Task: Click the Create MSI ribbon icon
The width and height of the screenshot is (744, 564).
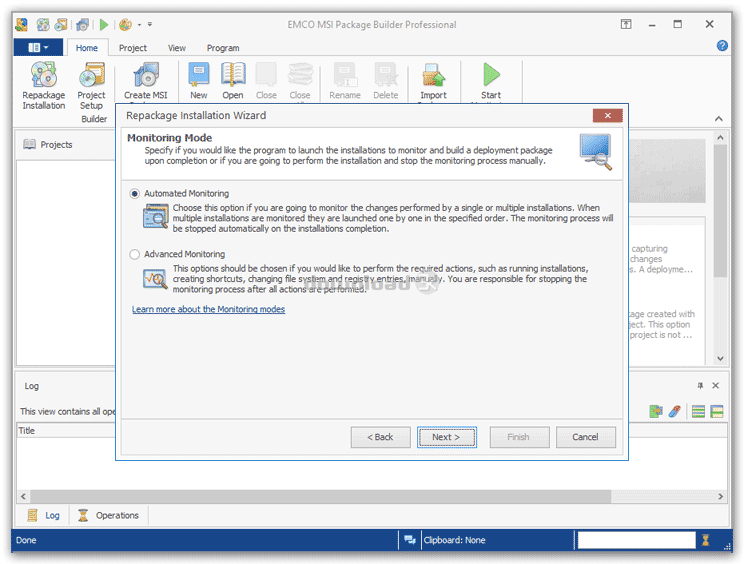Action: [146, 80]
